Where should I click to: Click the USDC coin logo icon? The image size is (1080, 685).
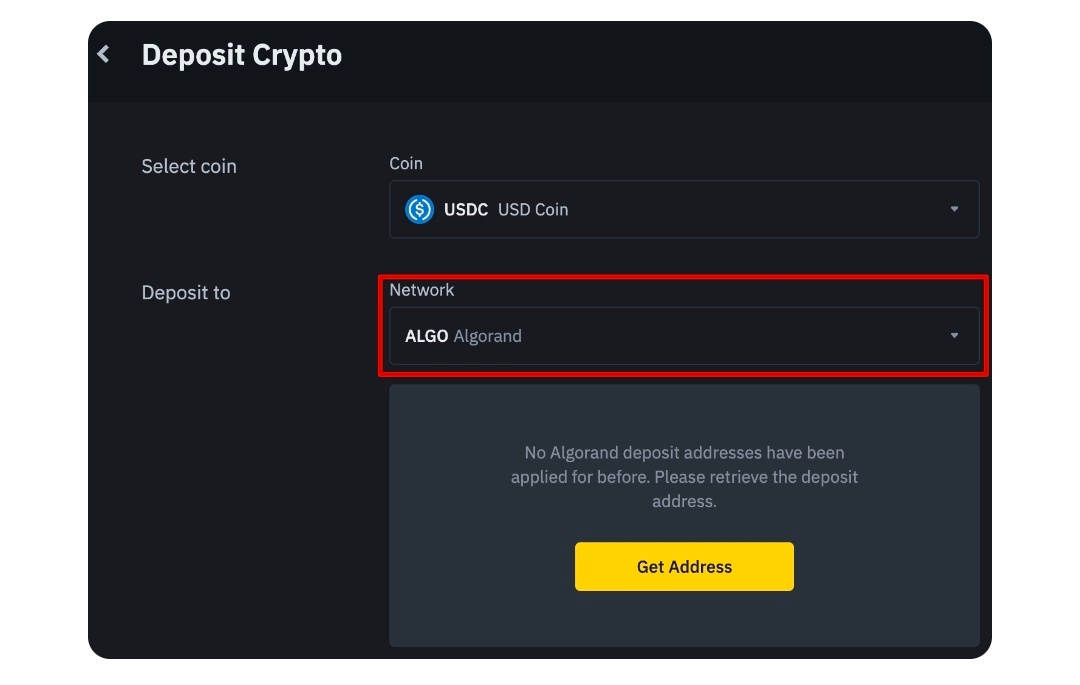coord(419,209)
